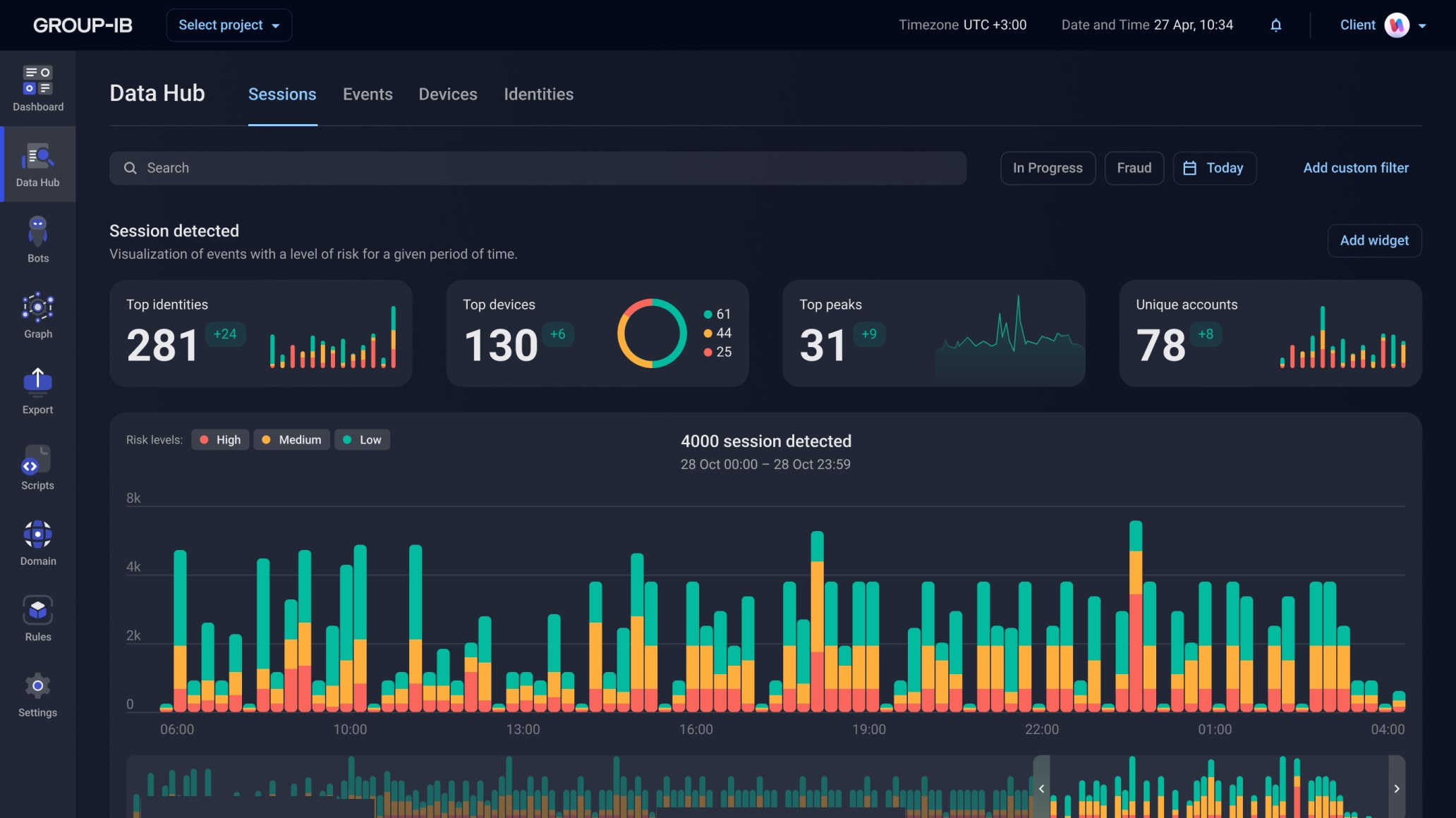Open the Graph sidebar icon
The width and height of the screenshot is (1456, 818).
(x=37, y=315)
